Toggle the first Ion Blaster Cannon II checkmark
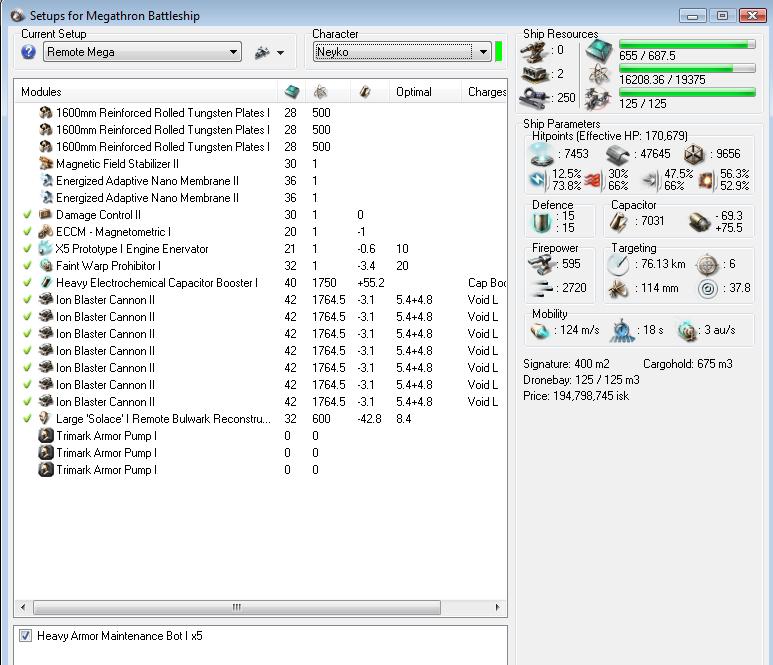The height and width of the screenshot is (665, 773). coord(28,300)
